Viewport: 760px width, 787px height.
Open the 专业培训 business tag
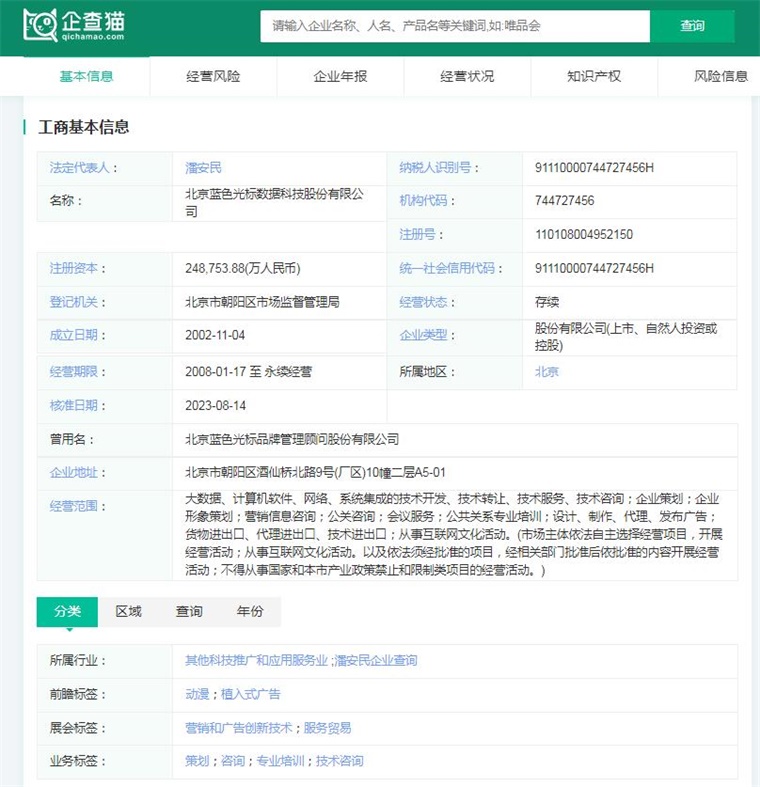tap(280, 761)
